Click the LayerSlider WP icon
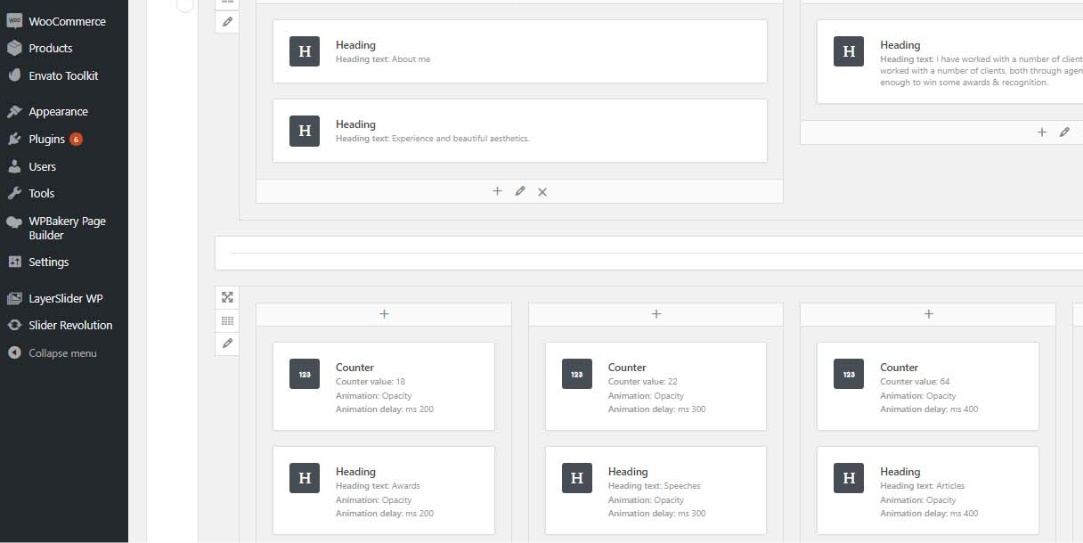 pyautogui.click(x=15, y=298)
